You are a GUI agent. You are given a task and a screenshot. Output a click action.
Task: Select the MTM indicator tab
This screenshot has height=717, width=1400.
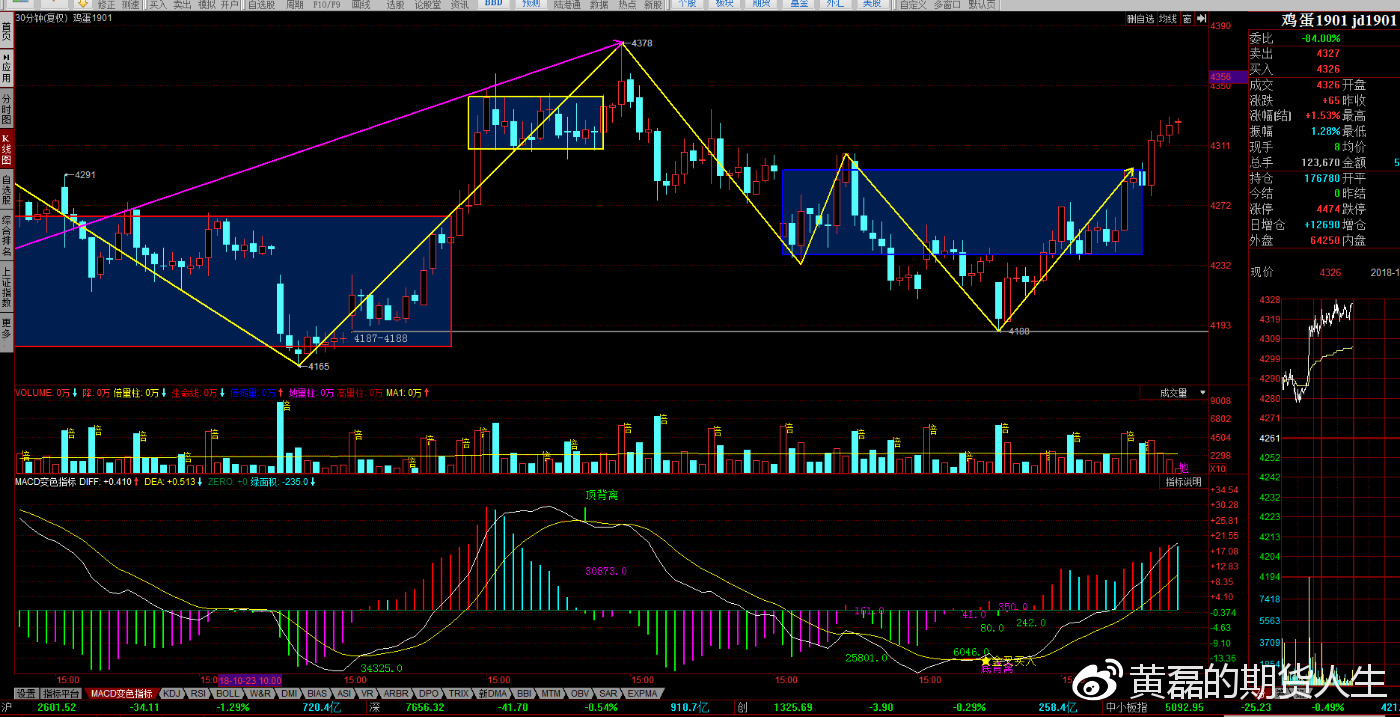tap(551, 693)
